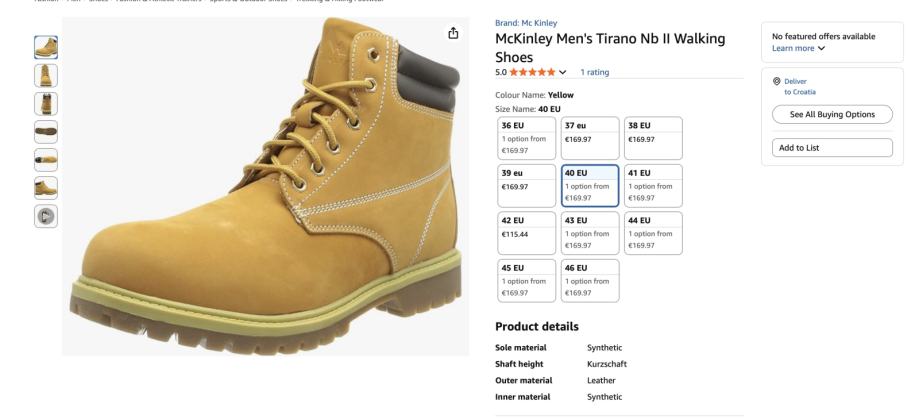Image resolution: width=919 pixels, height=419 pixels.
Task: Click the five-star rating icons
Action: click(532, 72)
